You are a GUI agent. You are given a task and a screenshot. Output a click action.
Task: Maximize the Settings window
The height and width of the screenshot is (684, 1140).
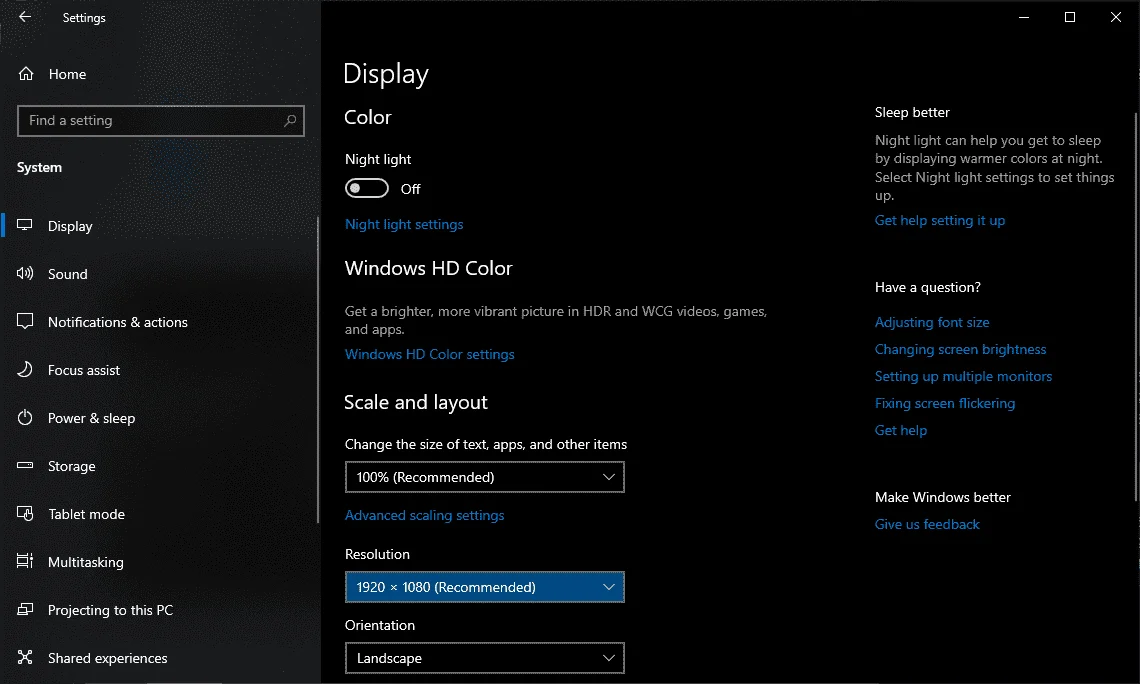[1069, 17]
